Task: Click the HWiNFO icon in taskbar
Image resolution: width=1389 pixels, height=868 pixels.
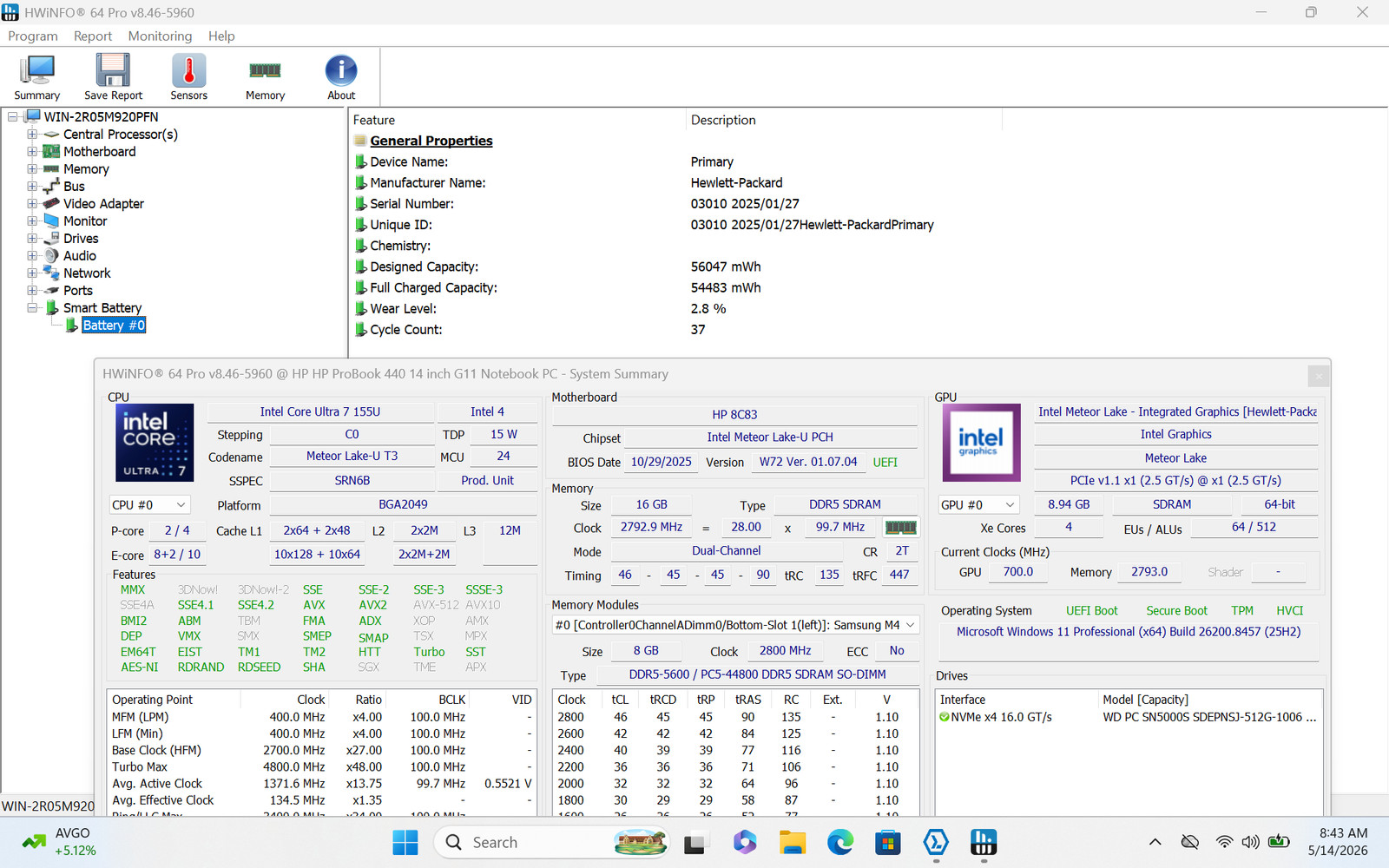Action: [x=983, y=842]
